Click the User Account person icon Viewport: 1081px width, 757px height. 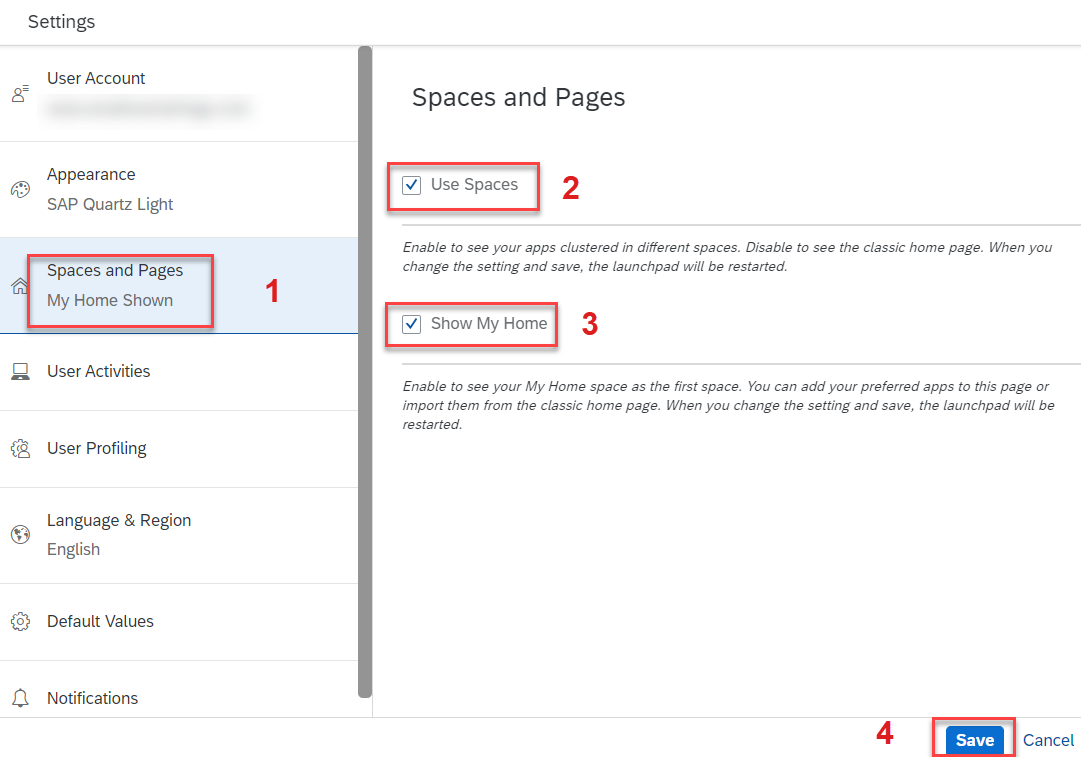[20, 94]
